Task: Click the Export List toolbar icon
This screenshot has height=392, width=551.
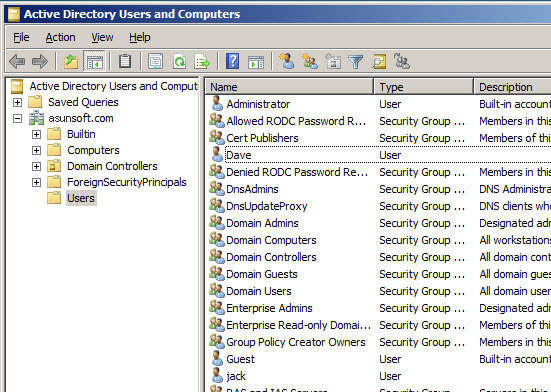Action: (202, 61)
